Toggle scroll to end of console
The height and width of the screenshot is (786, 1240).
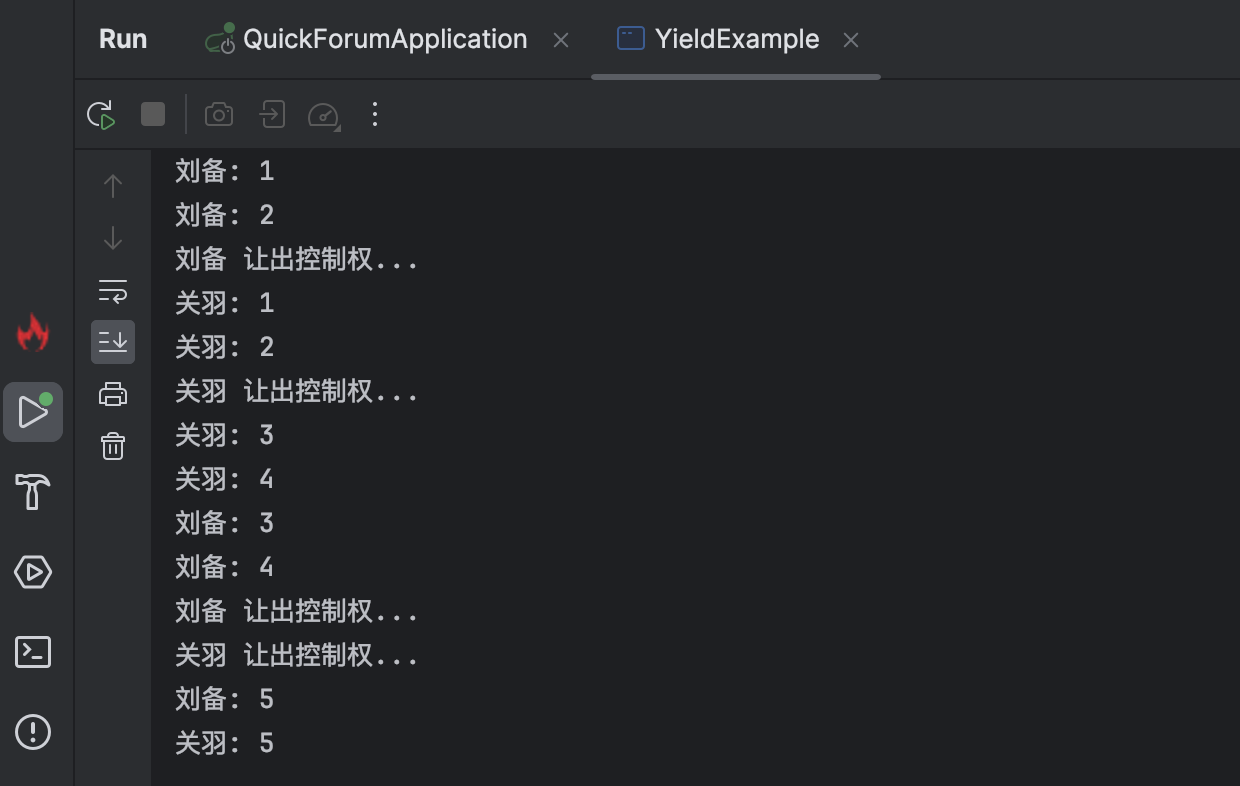tap(113, 342)
